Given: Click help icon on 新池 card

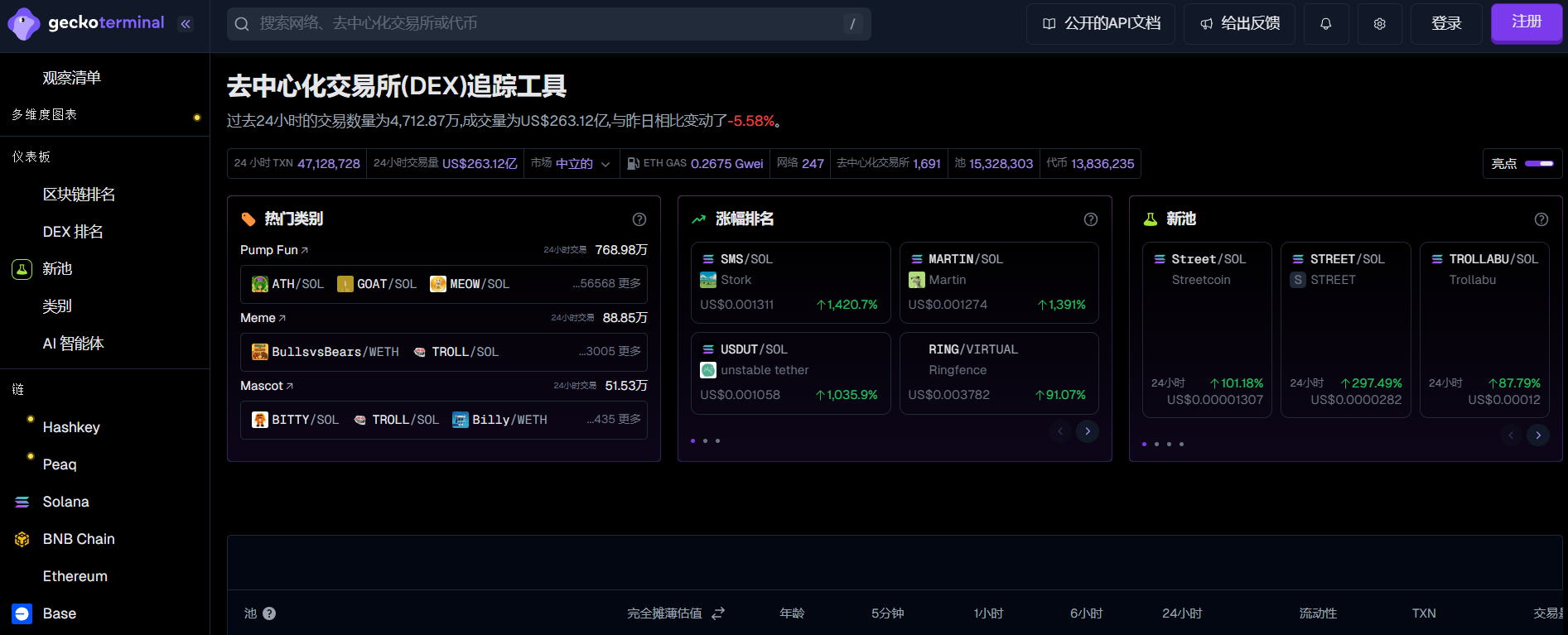Looking at the screenshot, I should [1541, 219].
